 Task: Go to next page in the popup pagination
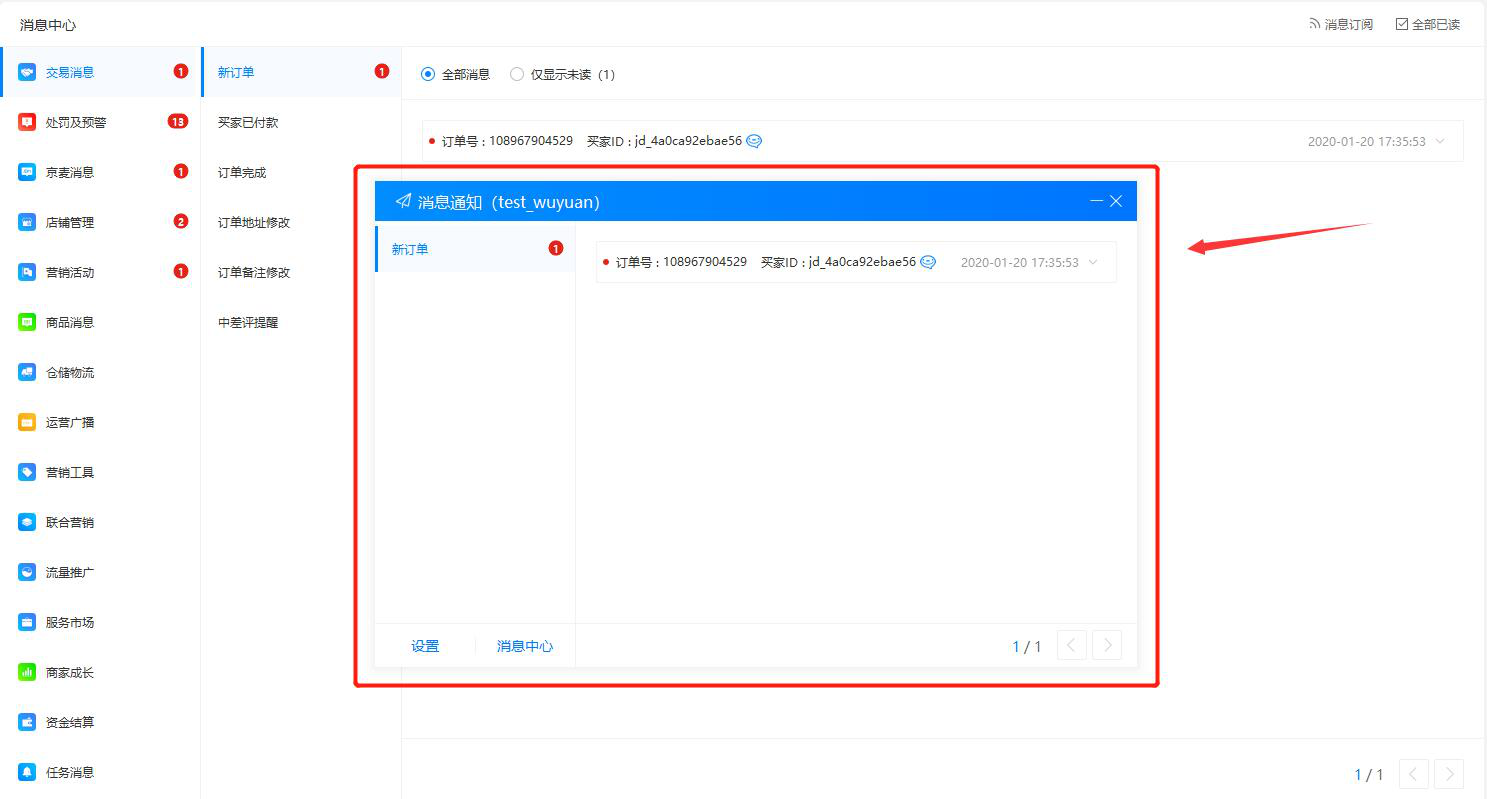coord(1106,645)
